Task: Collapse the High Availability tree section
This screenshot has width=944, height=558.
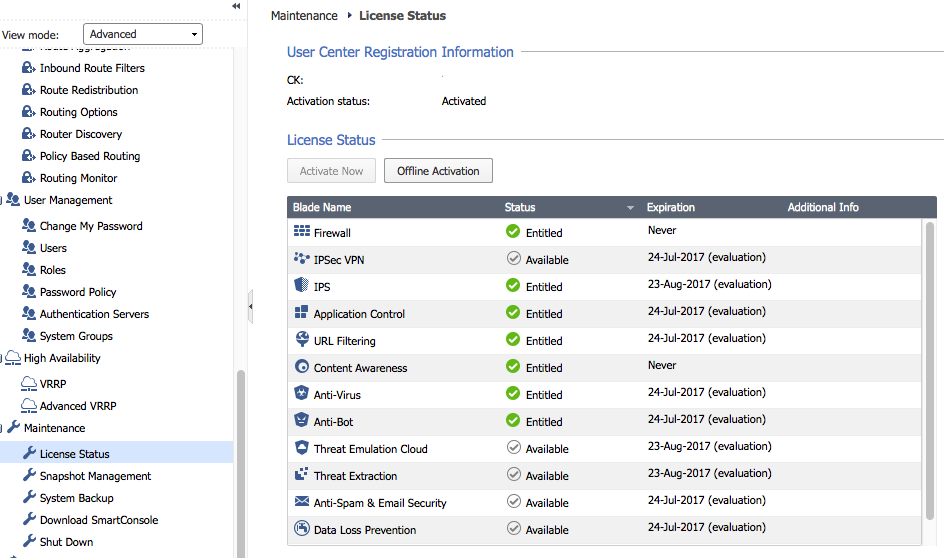Action: [x=2, y=359]
